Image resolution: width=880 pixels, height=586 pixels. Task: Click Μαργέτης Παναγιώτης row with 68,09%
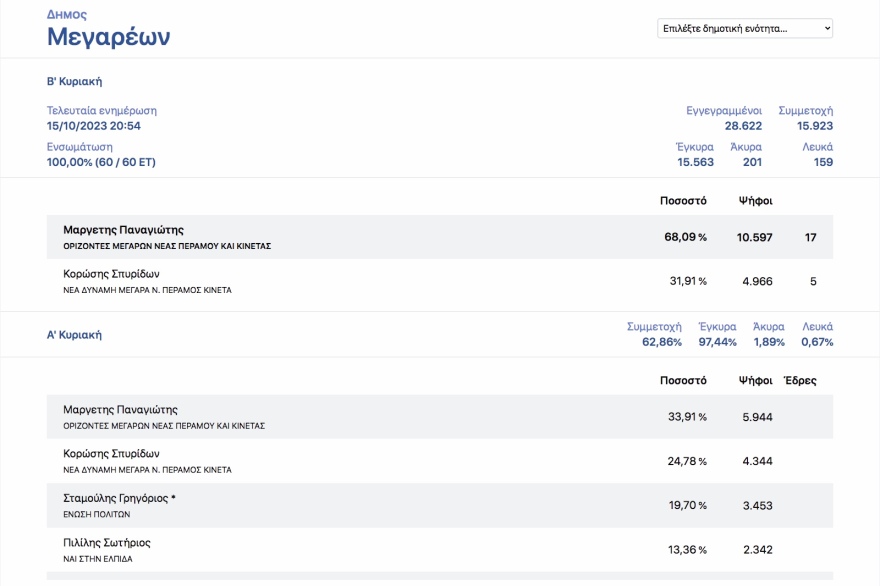[x=439, y=237]
